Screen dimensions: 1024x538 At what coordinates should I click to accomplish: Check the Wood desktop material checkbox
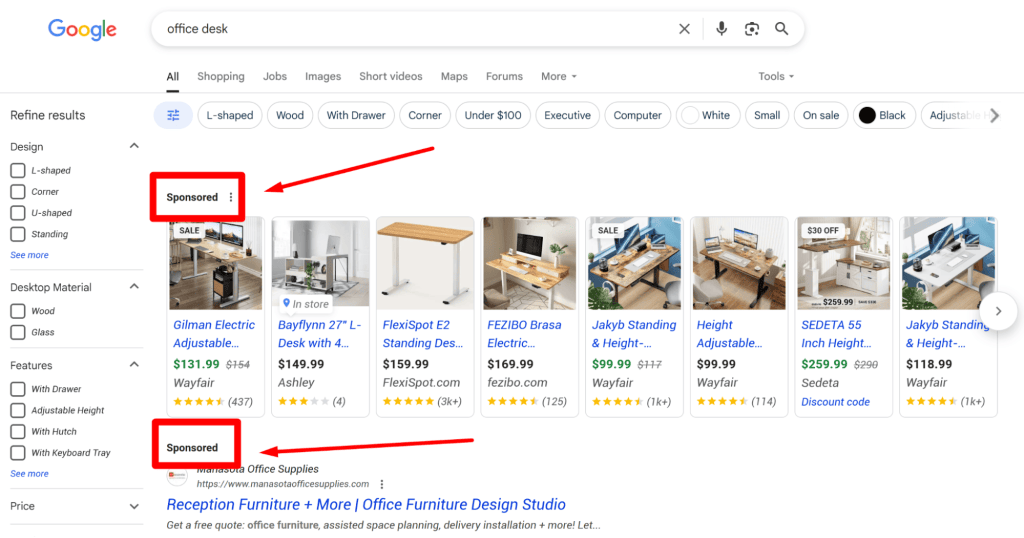18,311
